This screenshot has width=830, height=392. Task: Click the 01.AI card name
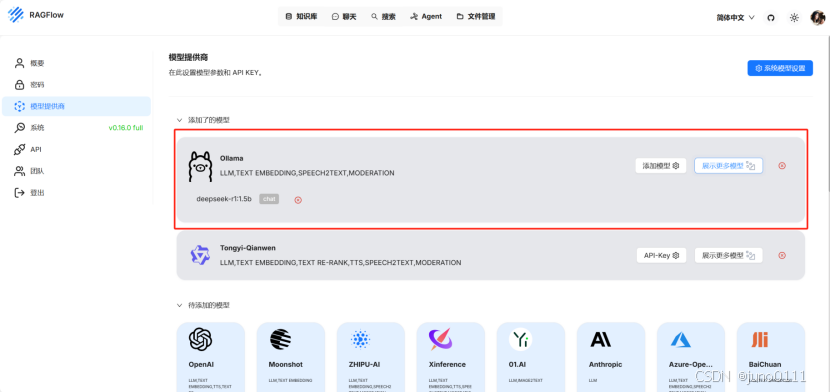point(517,364)
